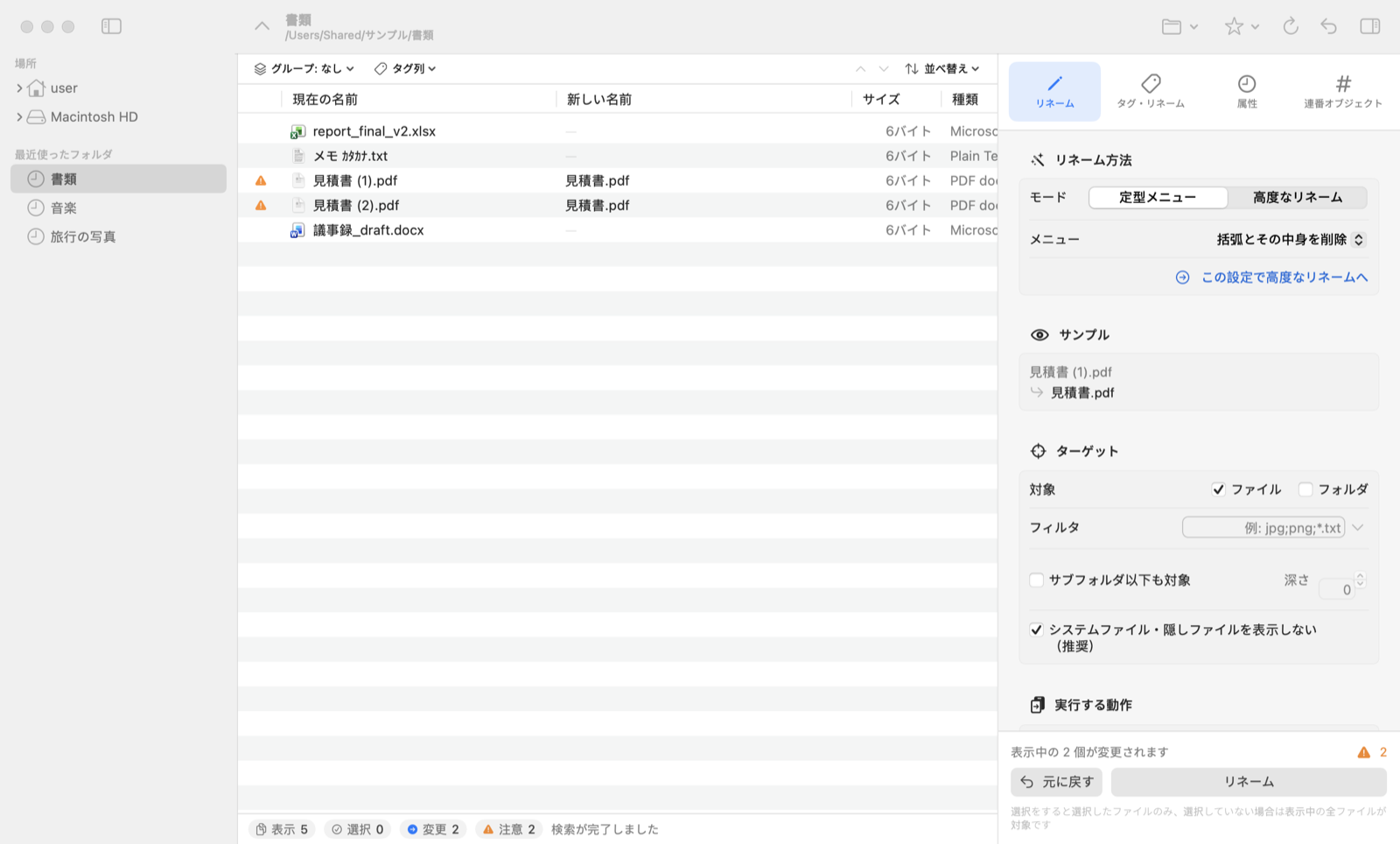1400x844 pixels.
Task: Click the 議事録_draft.docx file icon
Action: (297, 230)
